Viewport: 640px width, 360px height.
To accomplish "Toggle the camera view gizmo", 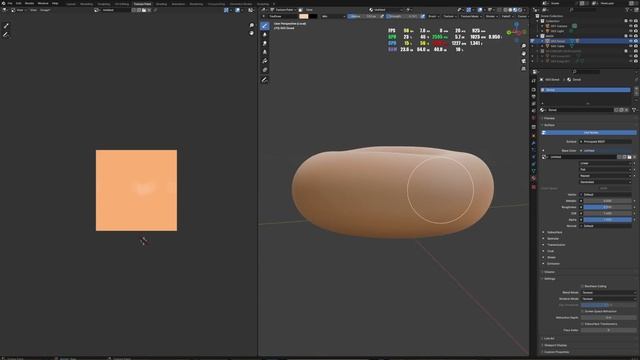I will (x=524, y=61).
